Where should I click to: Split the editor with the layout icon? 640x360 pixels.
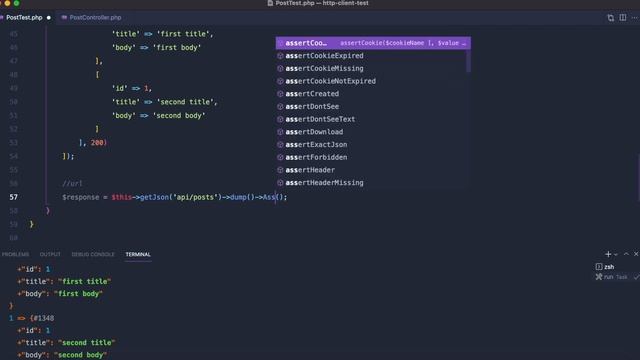pyautogui.click(x=623, y=18)
